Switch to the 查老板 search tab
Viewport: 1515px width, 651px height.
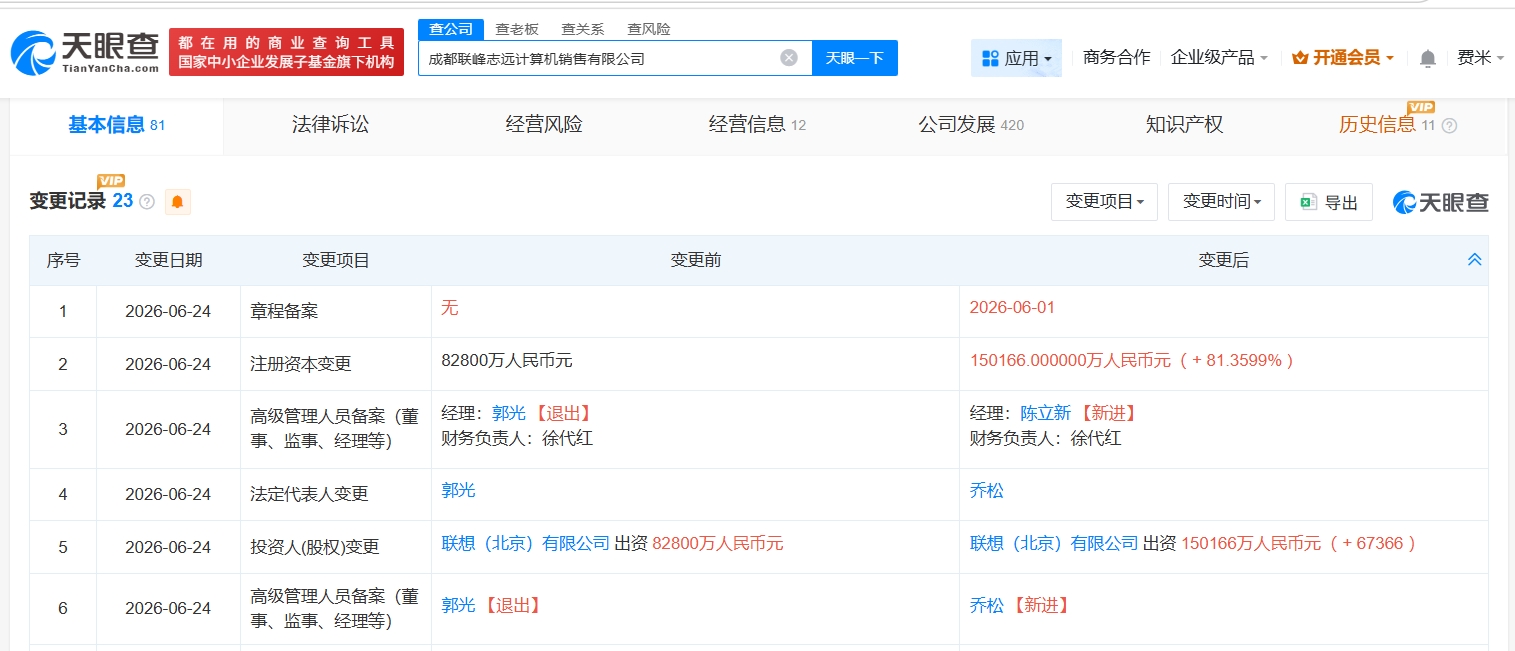517,29
